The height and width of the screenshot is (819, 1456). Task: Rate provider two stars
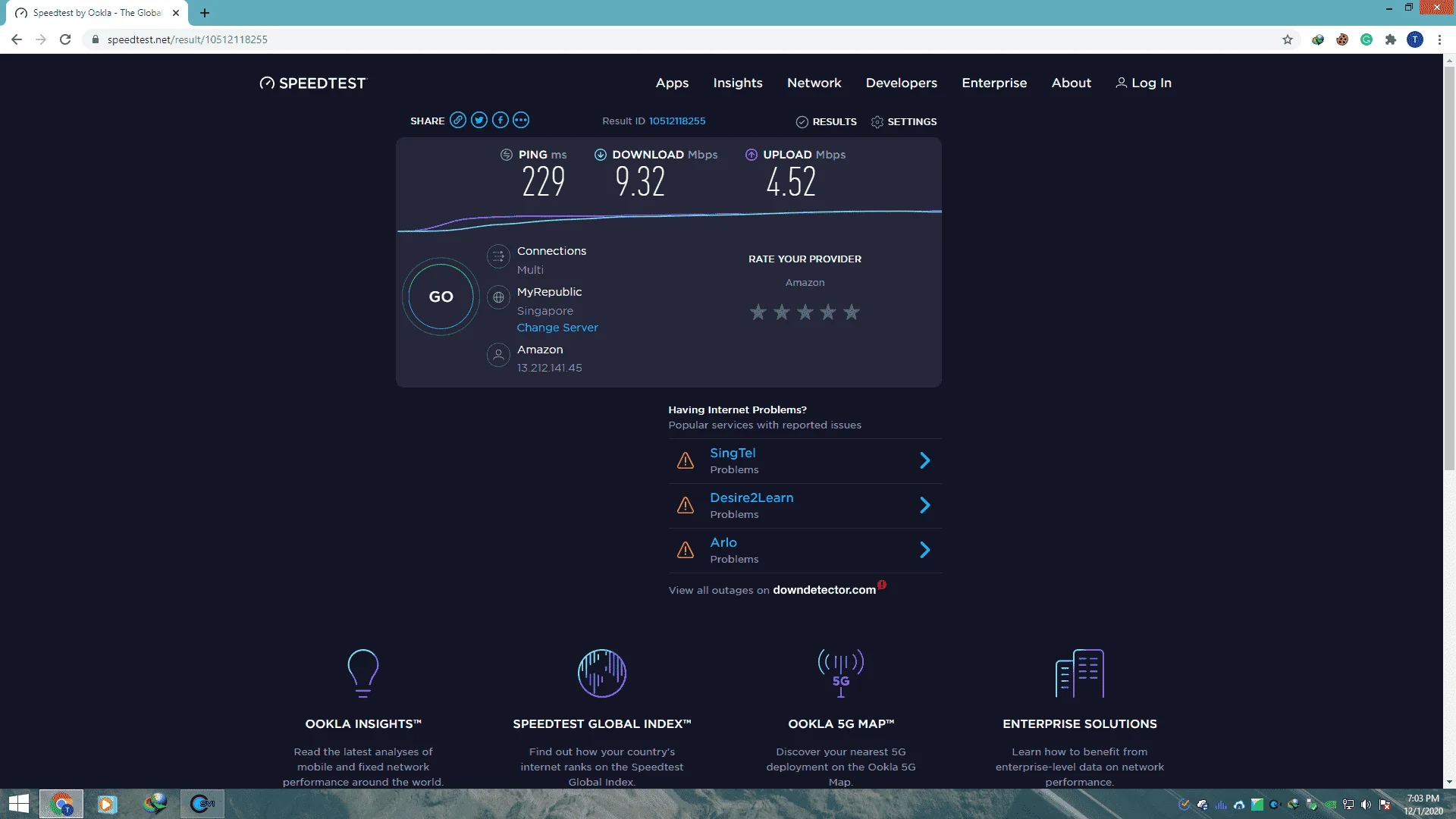781,312
